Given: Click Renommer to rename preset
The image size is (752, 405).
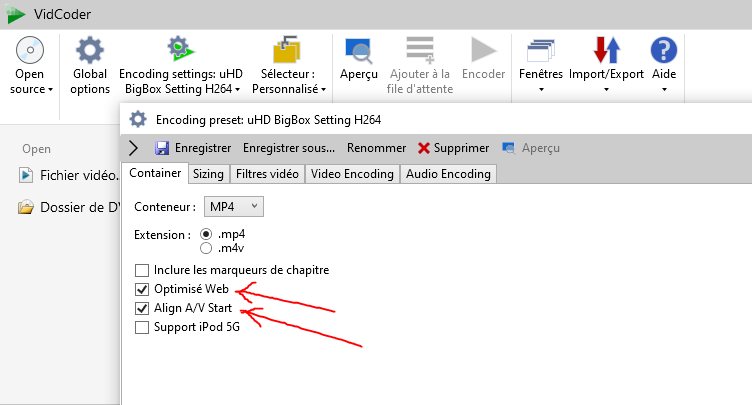Looking at the screenshot, I should pyautogui.click(x=376, y=148).
